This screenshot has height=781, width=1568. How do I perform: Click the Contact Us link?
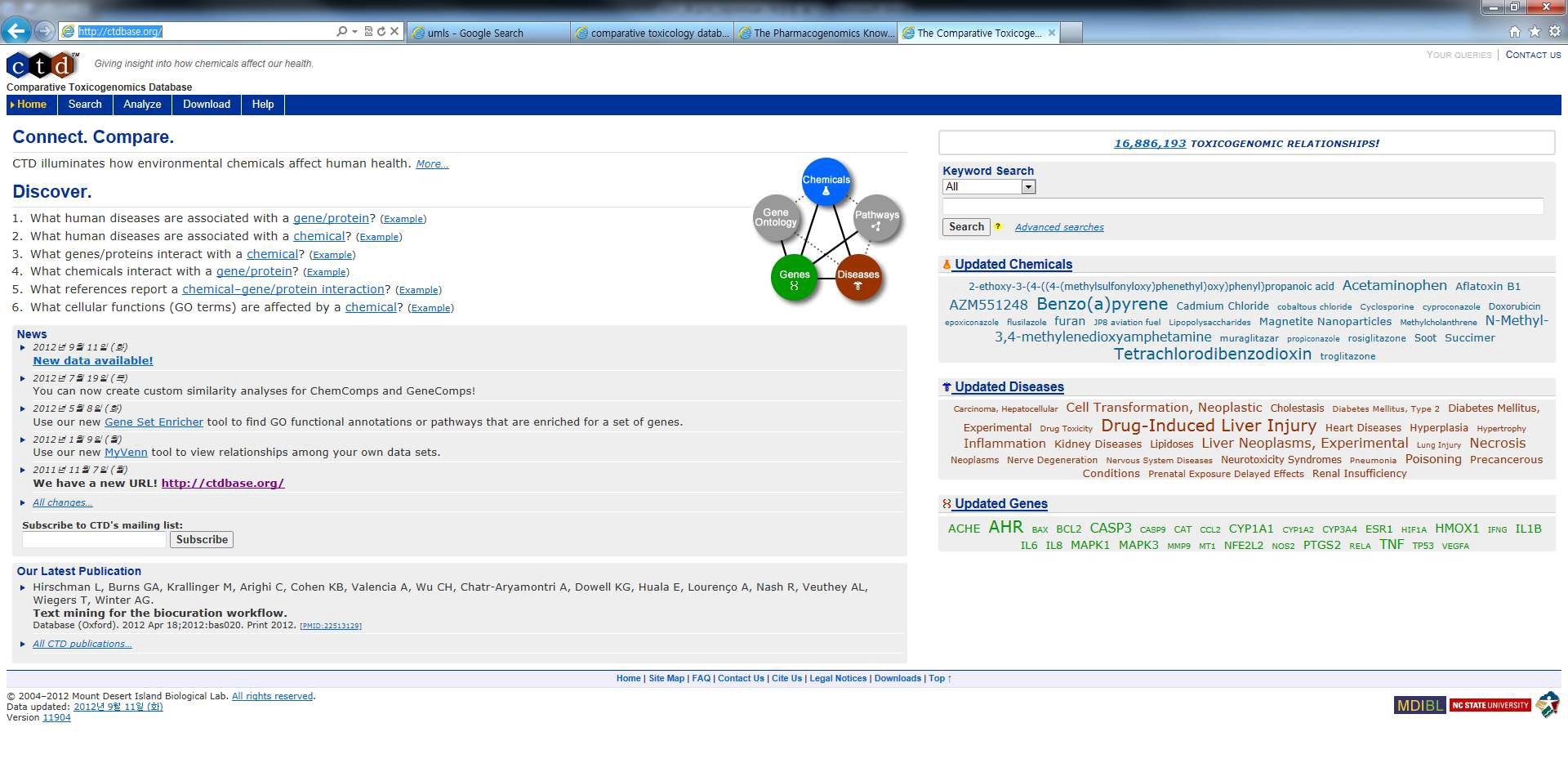click(x=1533, y=55)
